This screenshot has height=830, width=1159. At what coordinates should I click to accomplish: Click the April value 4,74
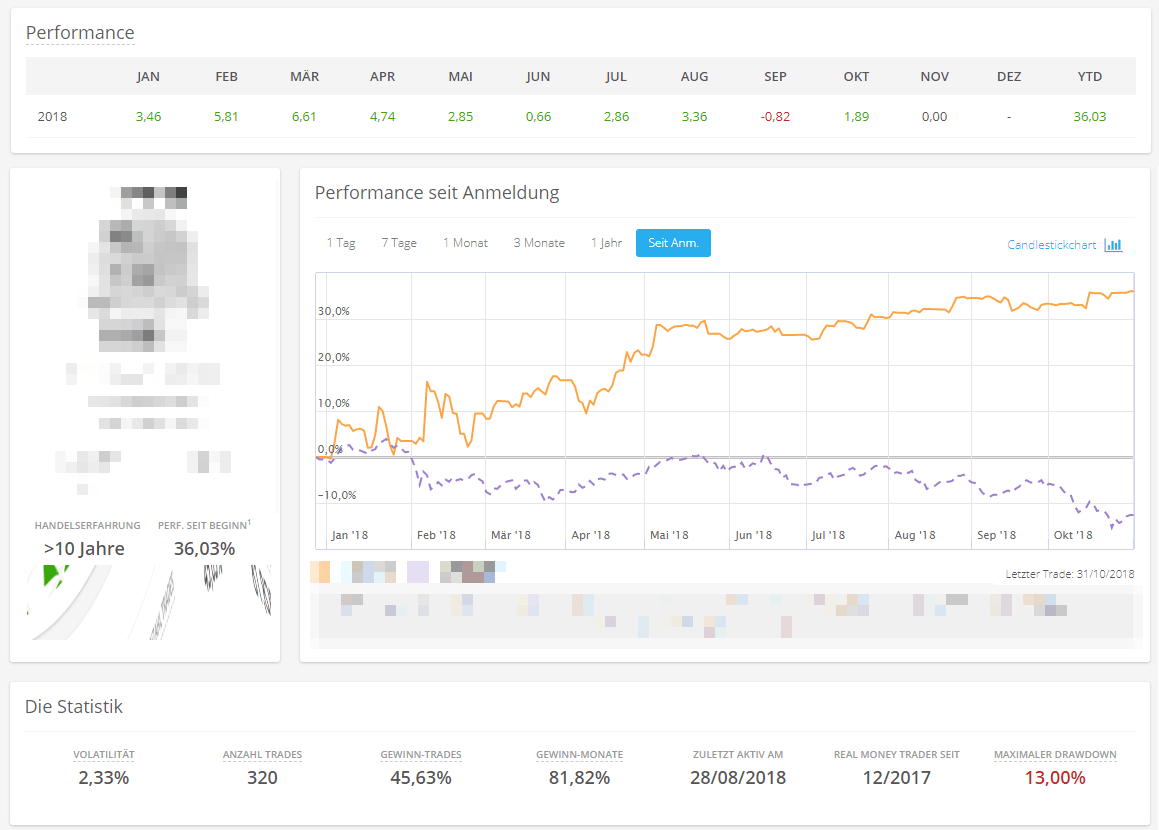[x=382, y=117]
